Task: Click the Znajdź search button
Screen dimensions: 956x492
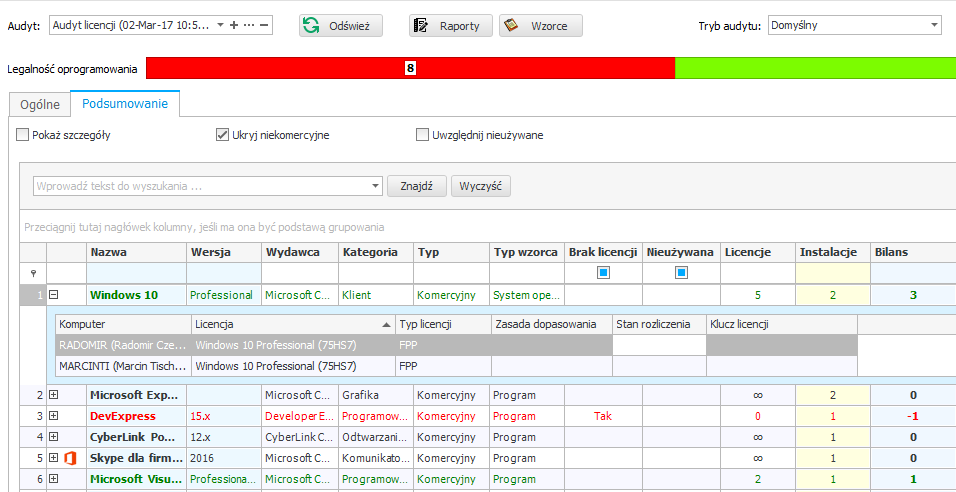Action: pyautogui.click(x=417, y=186)
